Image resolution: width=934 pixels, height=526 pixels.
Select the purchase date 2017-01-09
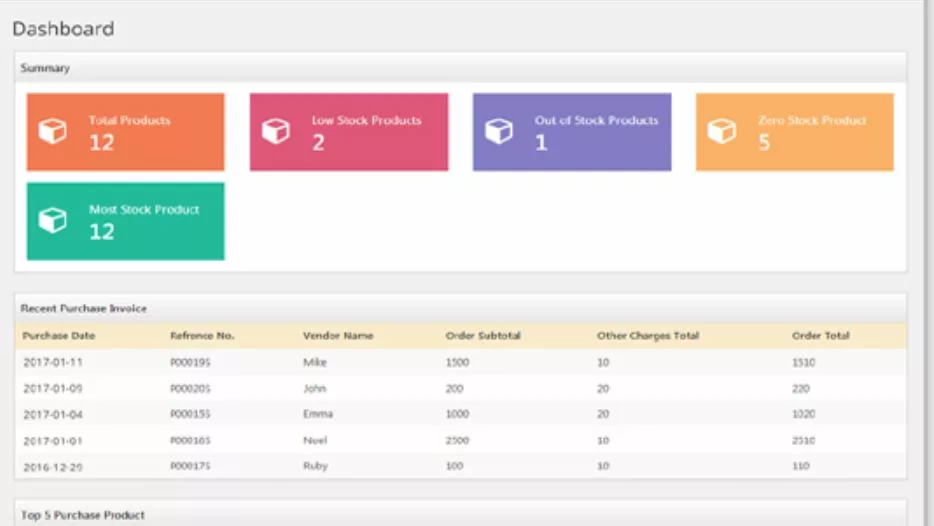coord(53,388)
